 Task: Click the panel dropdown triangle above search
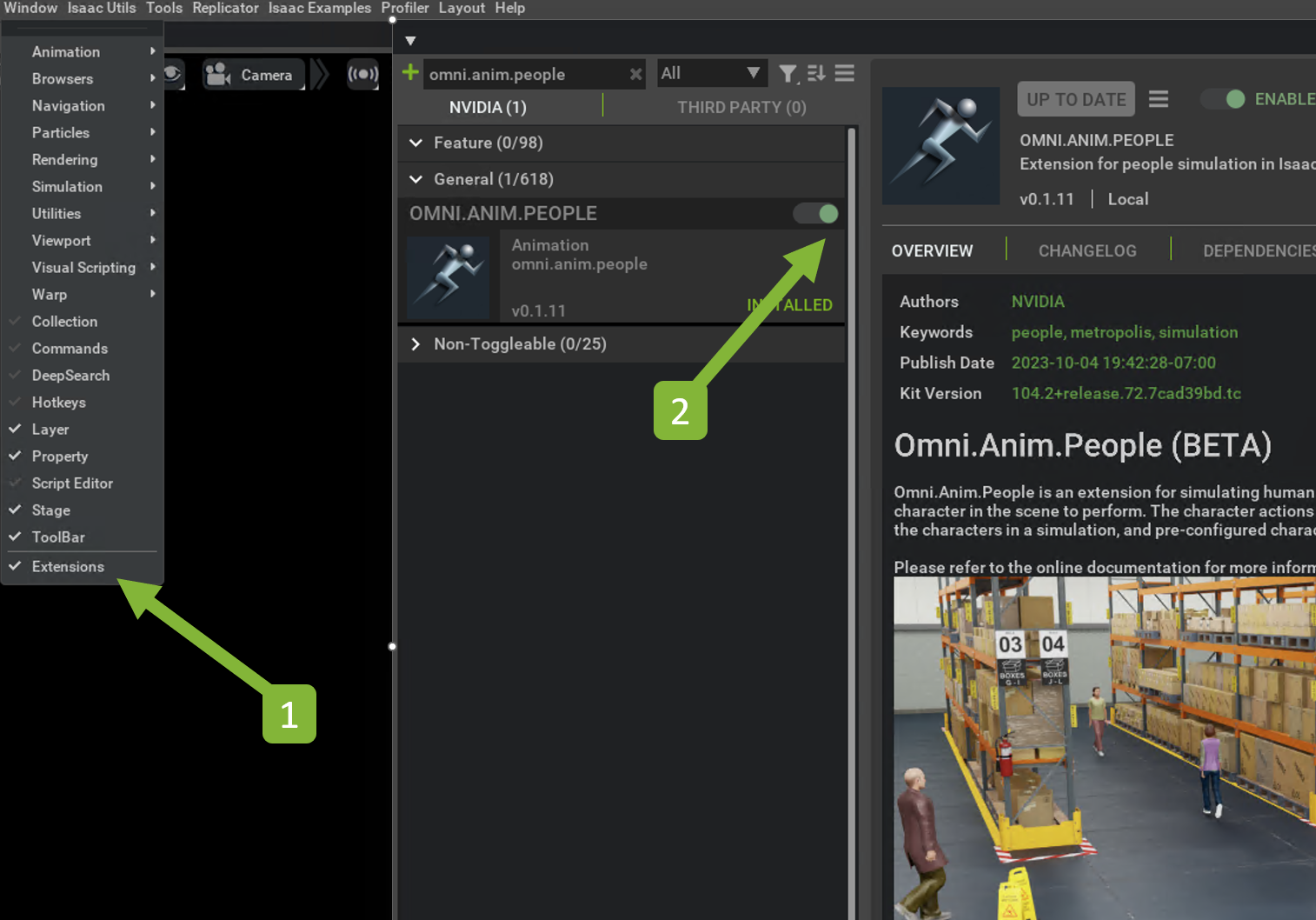click(410, 41)
